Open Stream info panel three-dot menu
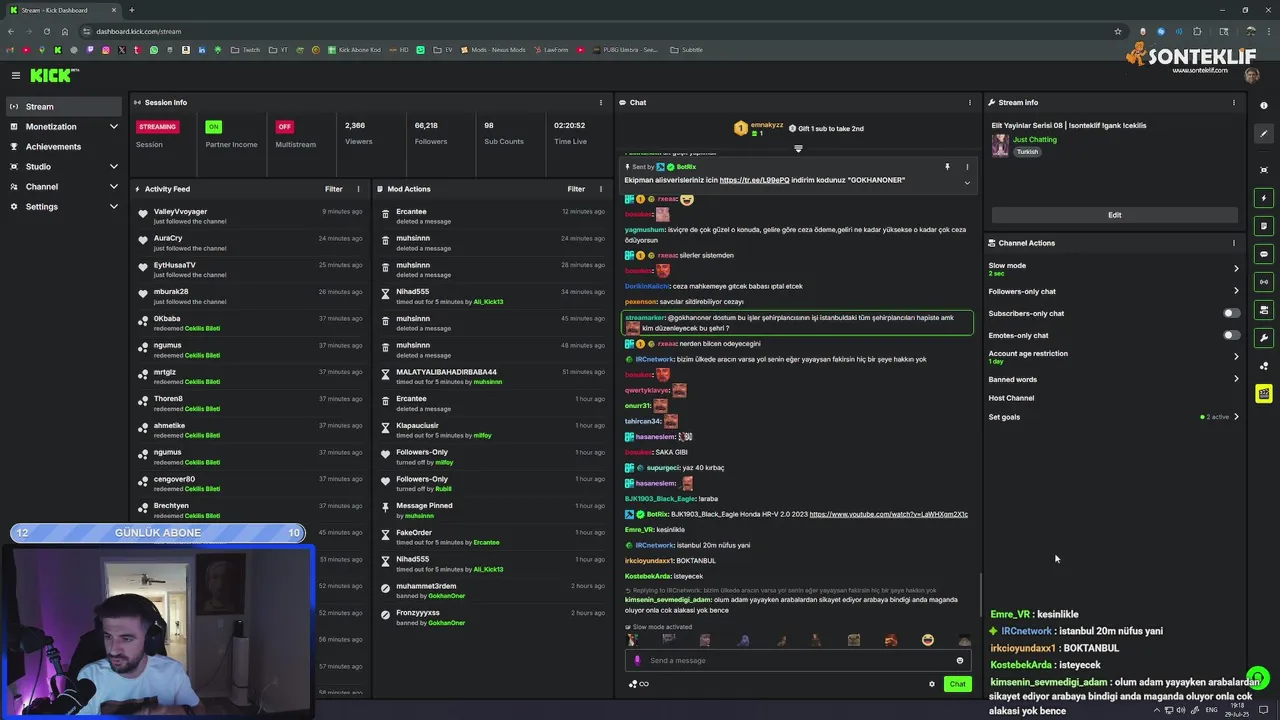Image resolution: width=1280 pixels, height=720 pixels. pyautogui.click(x=1234, y=102)
